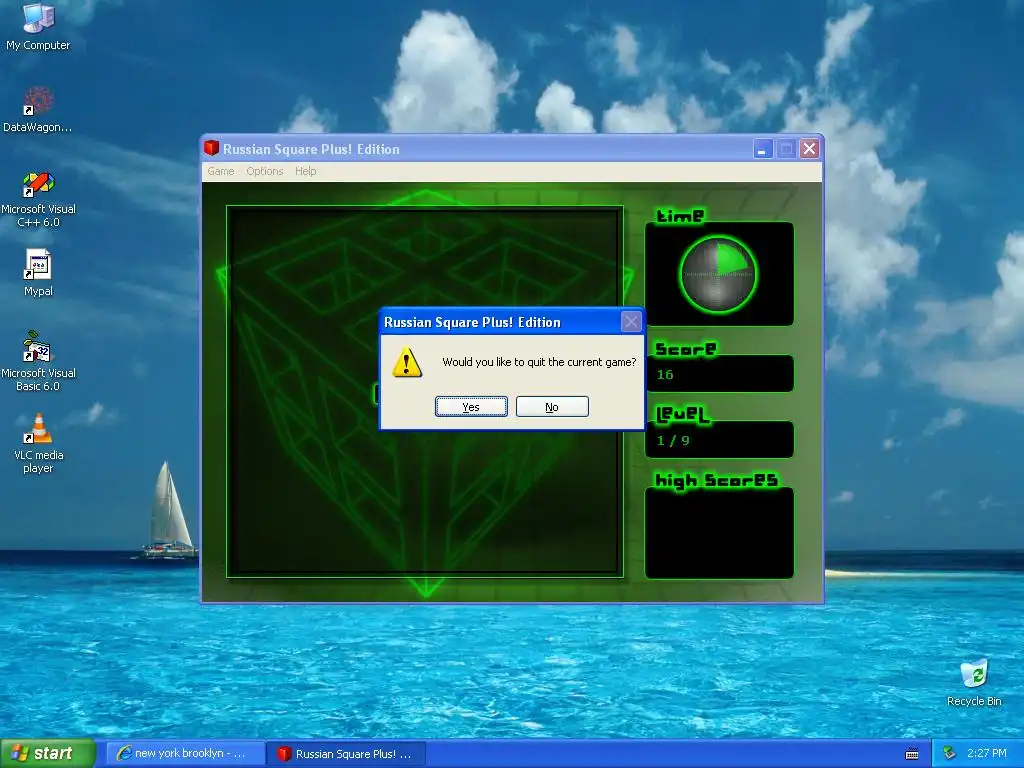The image size is (1024, 768).
Task: Click the keyboard icon in the taskbar
Action: tap(912, 754)
